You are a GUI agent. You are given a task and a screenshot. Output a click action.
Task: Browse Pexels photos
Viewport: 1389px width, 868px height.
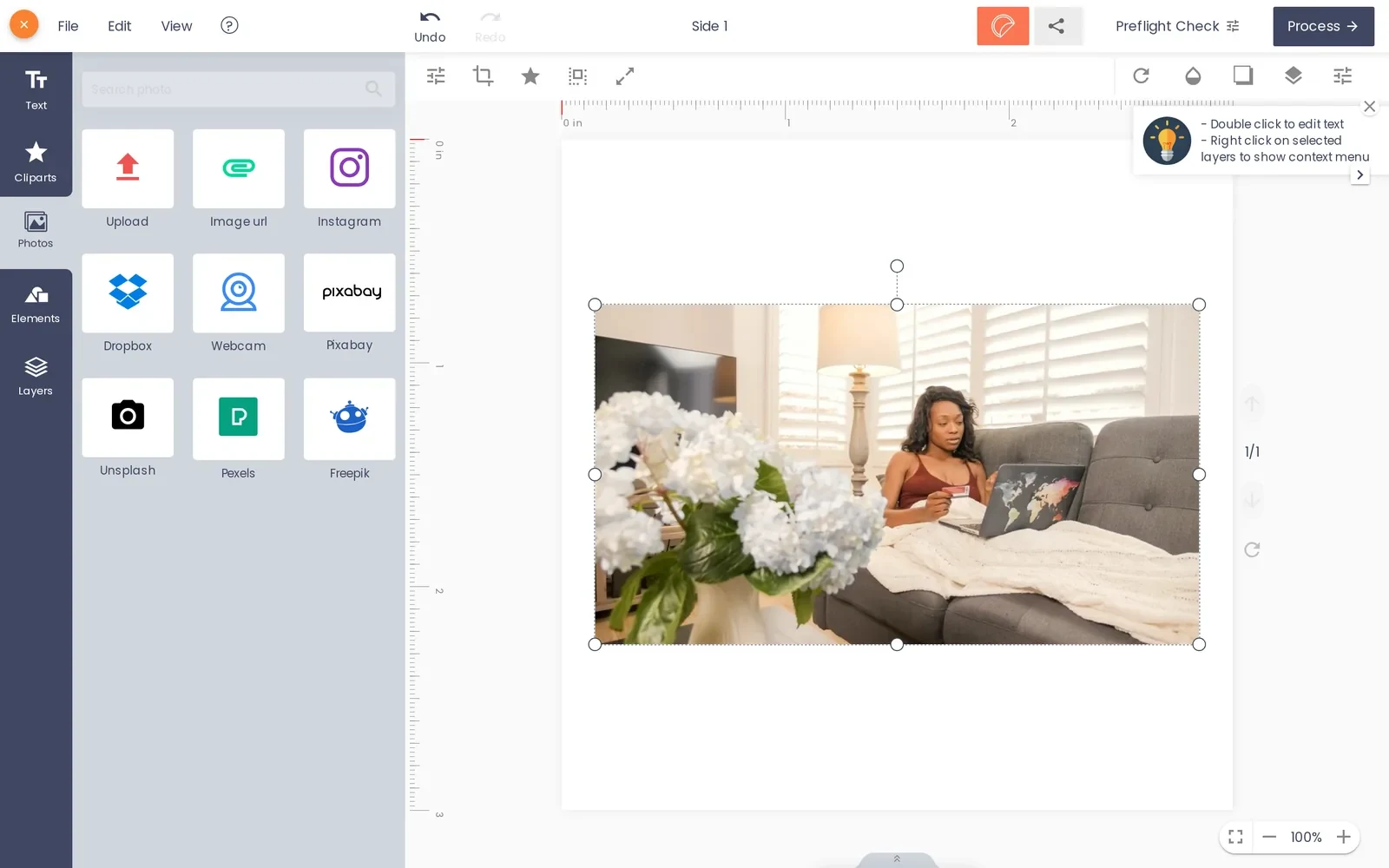[239, 418]
